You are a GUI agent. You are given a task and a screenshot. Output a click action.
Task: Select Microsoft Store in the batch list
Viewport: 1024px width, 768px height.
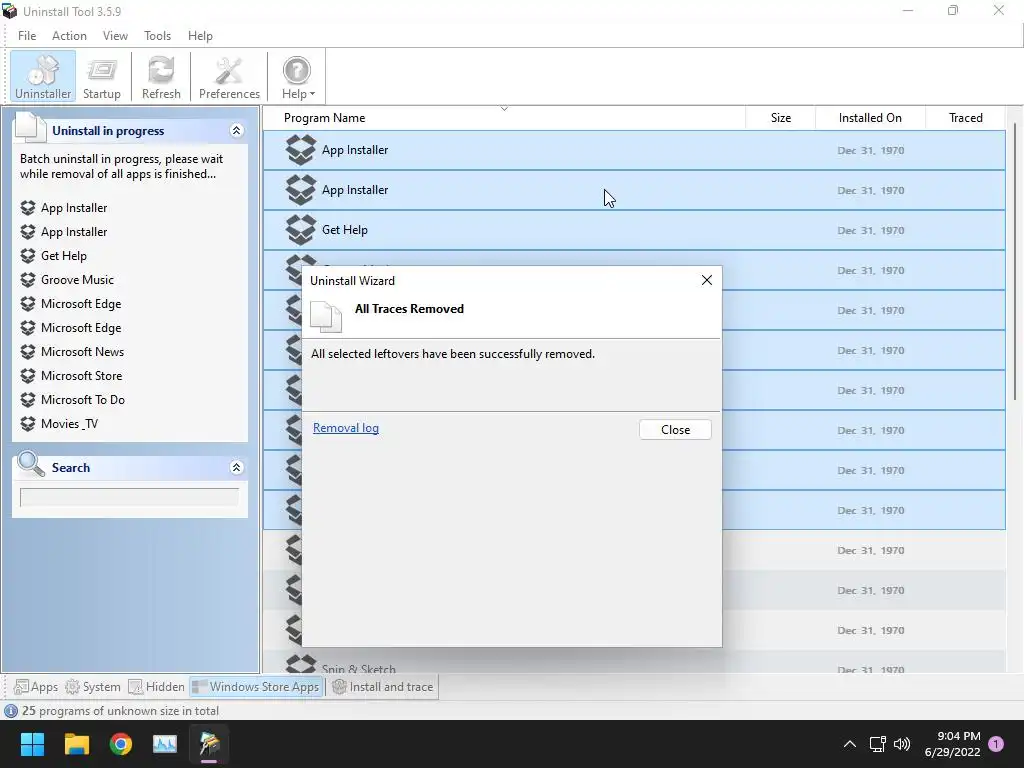(x=82, y=376)
